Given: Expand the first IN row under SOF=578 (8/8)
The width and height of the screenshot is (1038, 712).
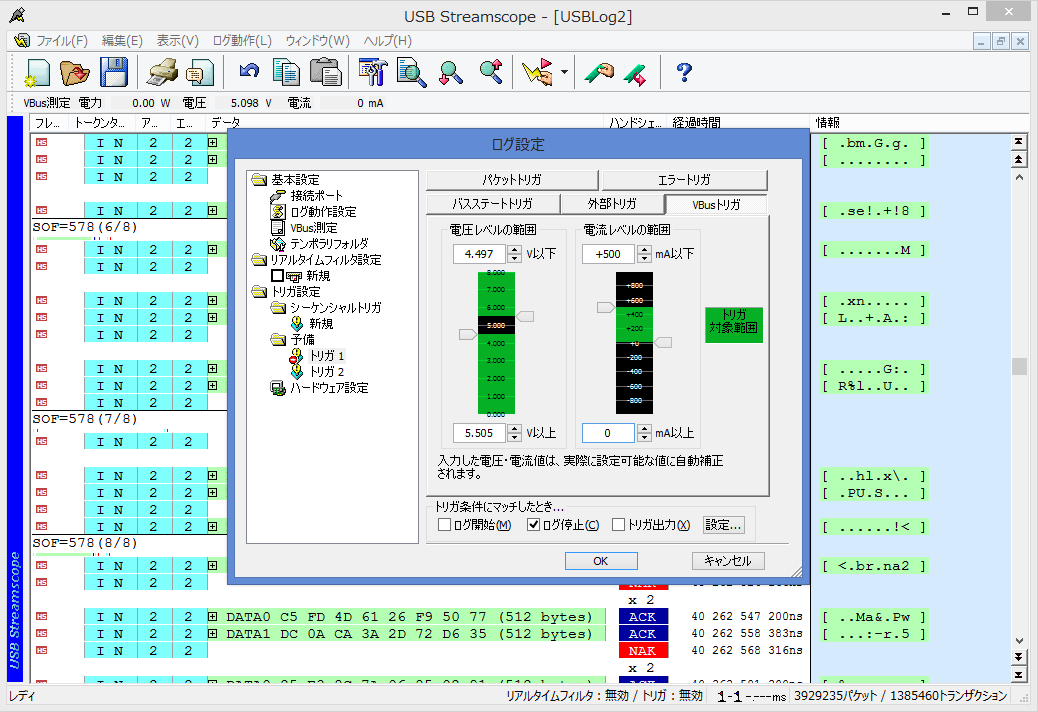Looking at the screenshot, I should tap(212, 566).
